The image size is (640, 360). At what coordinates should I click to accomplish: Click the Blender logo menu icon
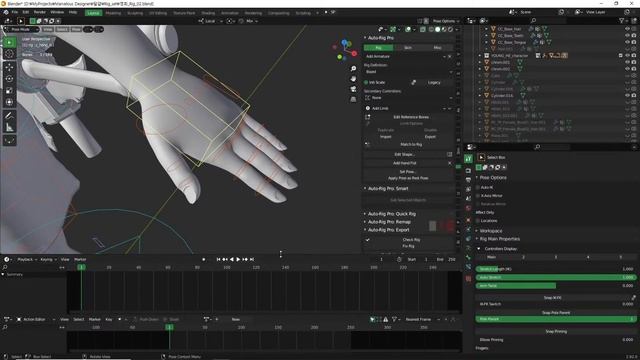5,12
